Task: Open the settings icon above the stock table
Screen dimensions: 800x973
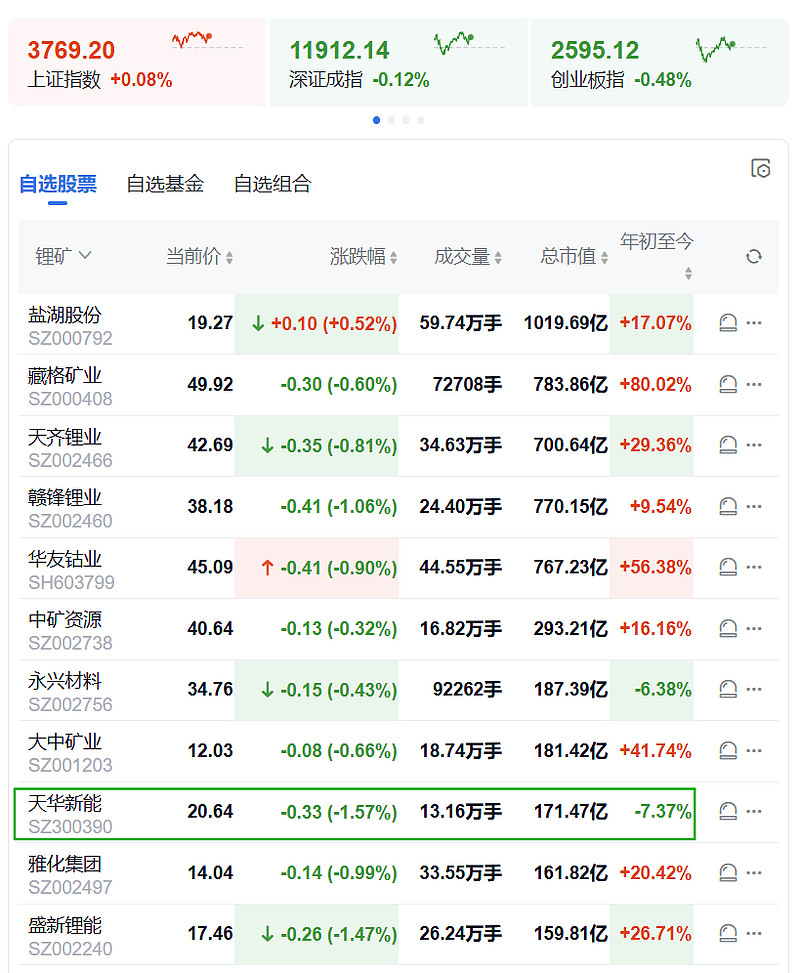Action: (x=760, y=168)
